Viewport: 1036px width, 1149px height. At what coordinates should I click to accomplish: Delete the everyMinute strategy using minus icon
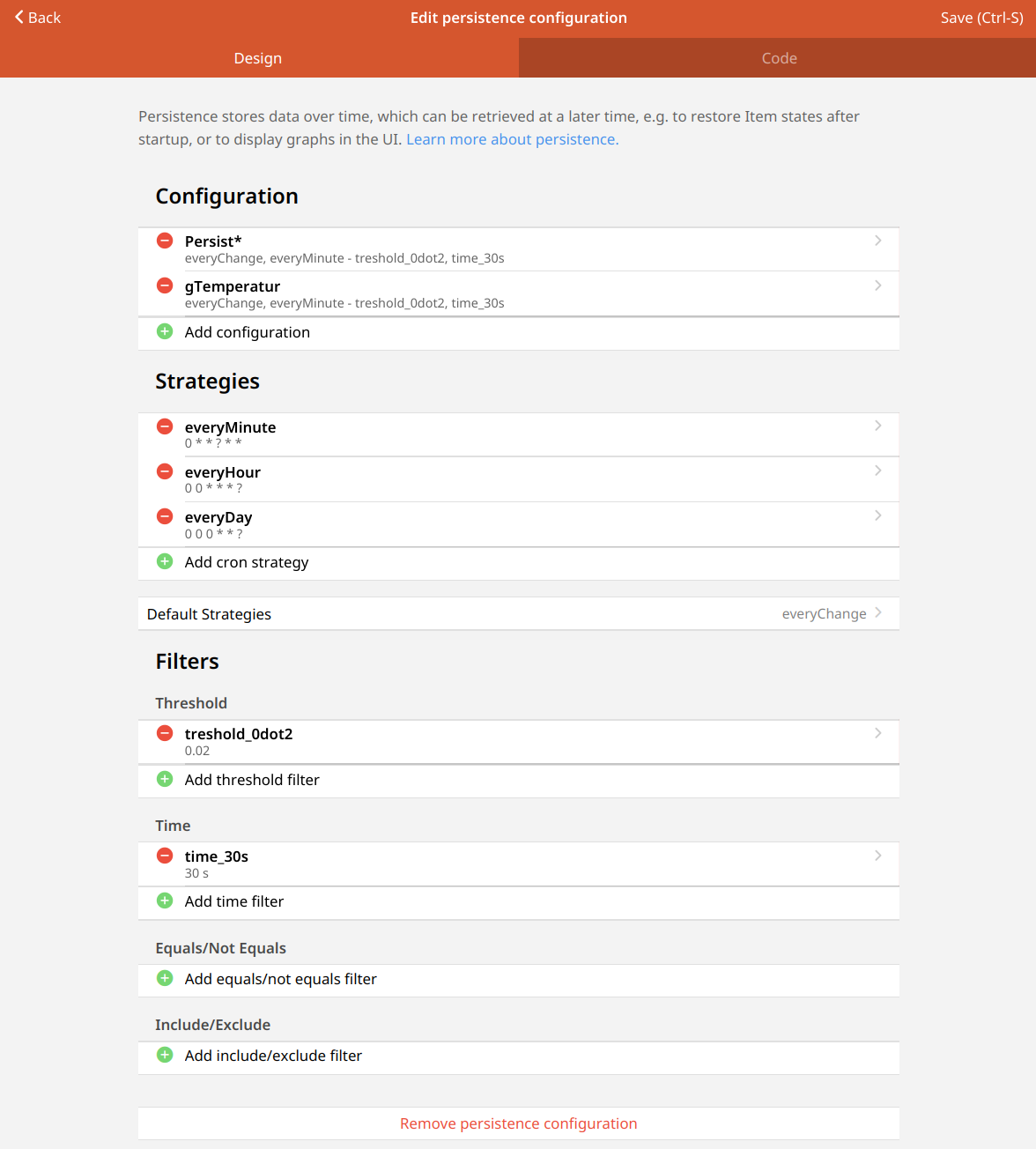point(165,426)
